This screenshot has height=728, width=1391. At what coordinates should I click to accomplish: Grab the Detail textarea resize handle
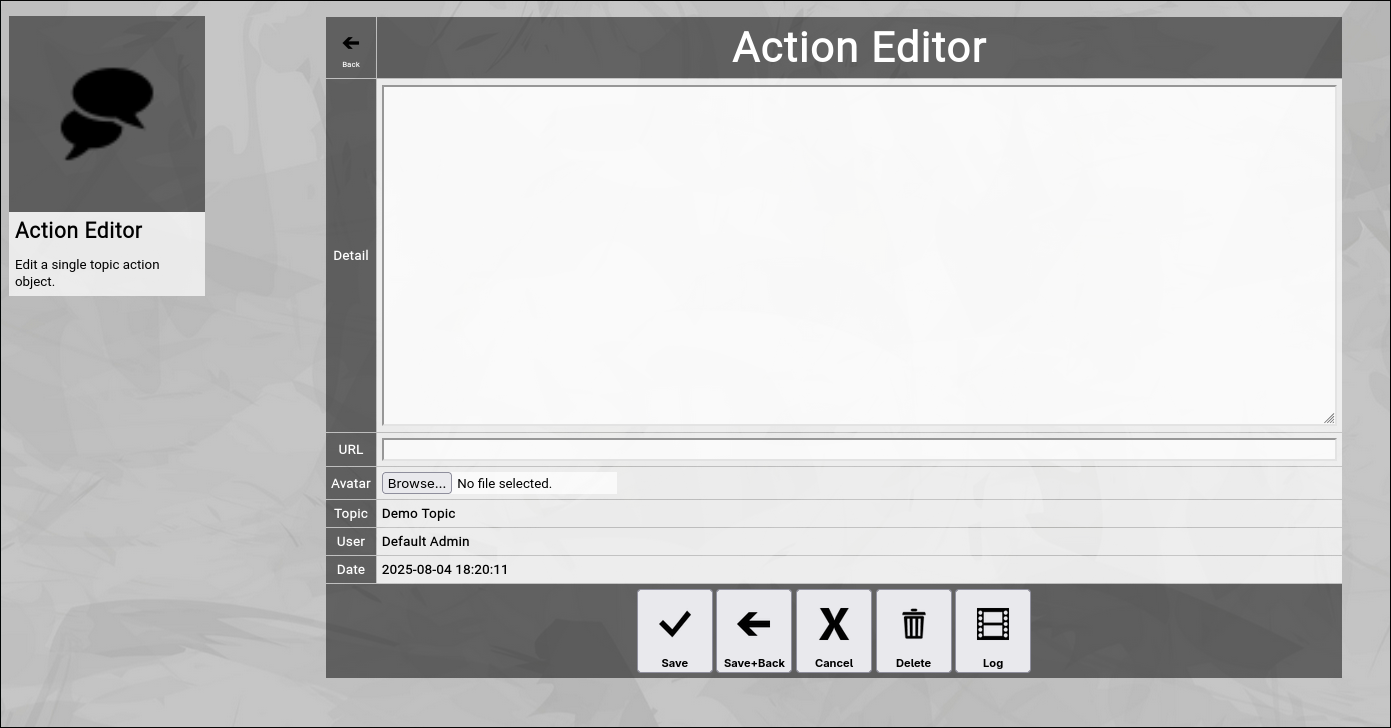(x=1329, y=418)
